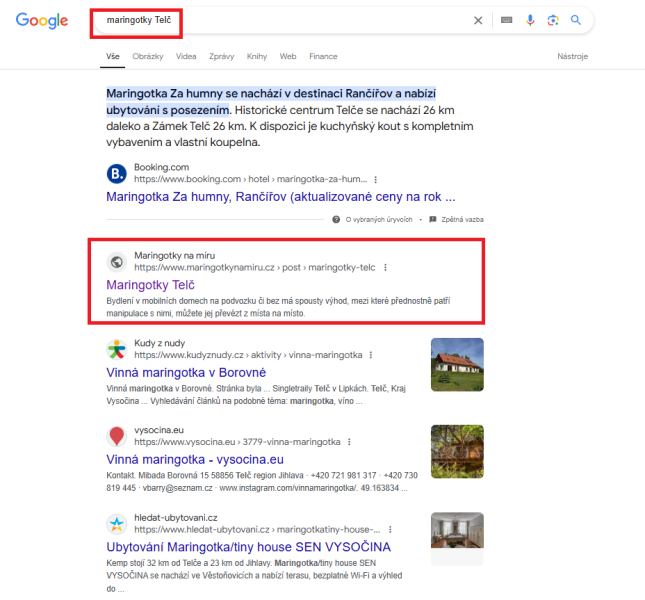Clear the search query with X icon

click(x=478, y=20)
